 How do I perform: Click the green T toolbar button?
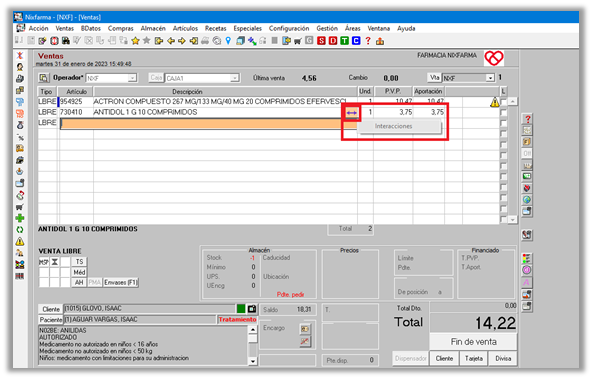[x=344, y=41]
